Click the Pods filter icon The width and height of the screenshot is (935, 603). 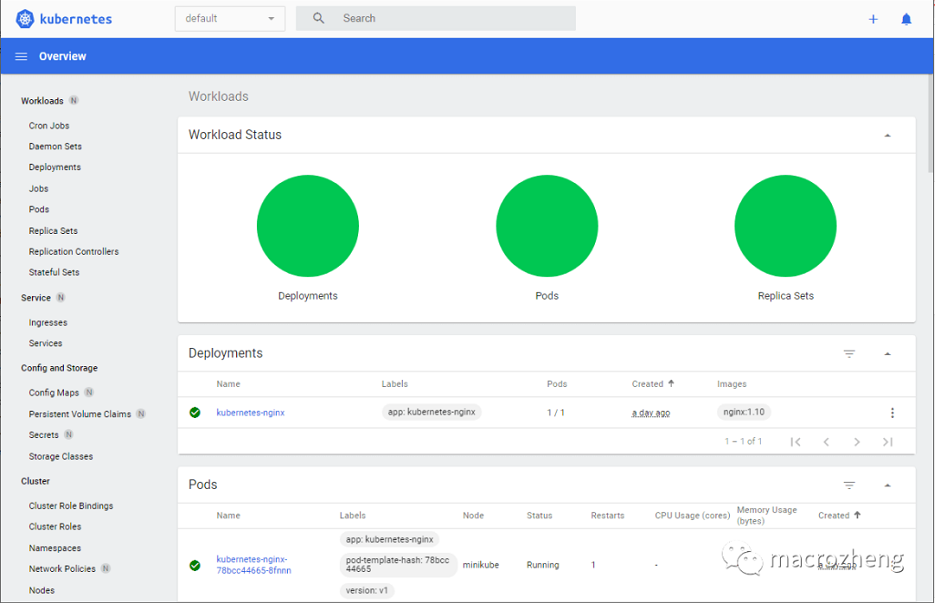click(849, 485)
